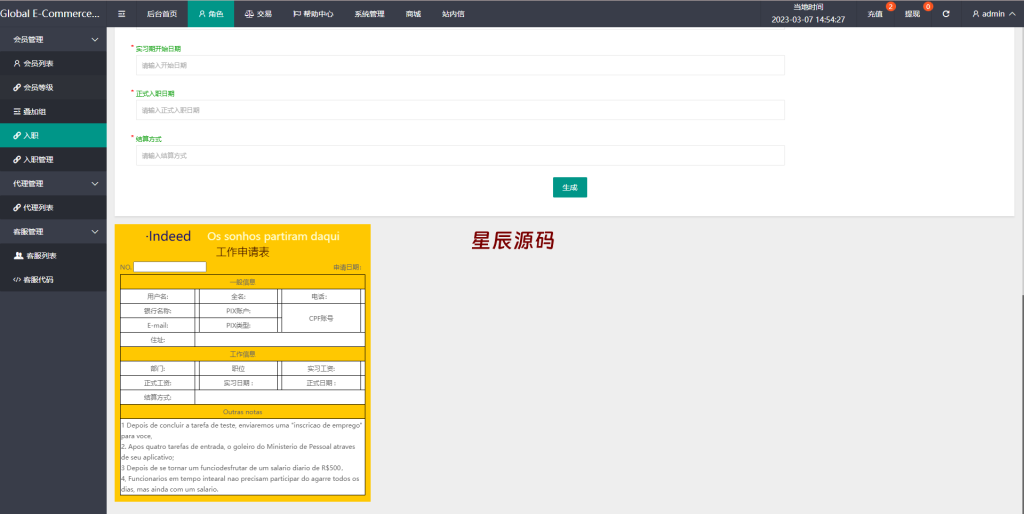This screenshot has width=1024, height=514.
Task: Open 帮助中心 in top navigation
Action: tap(313, 14)
